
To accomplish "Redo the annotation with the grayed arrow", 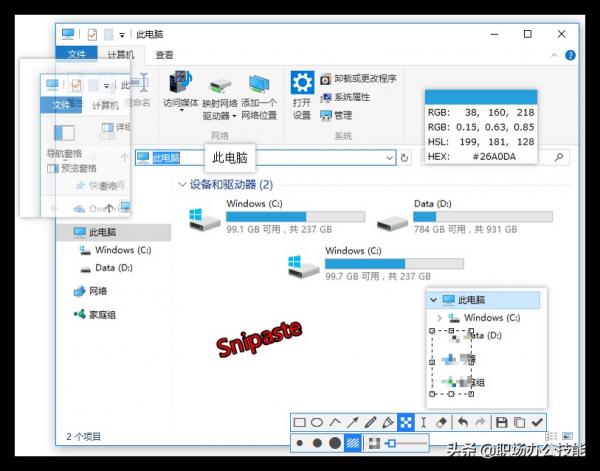I will point(480,422).
